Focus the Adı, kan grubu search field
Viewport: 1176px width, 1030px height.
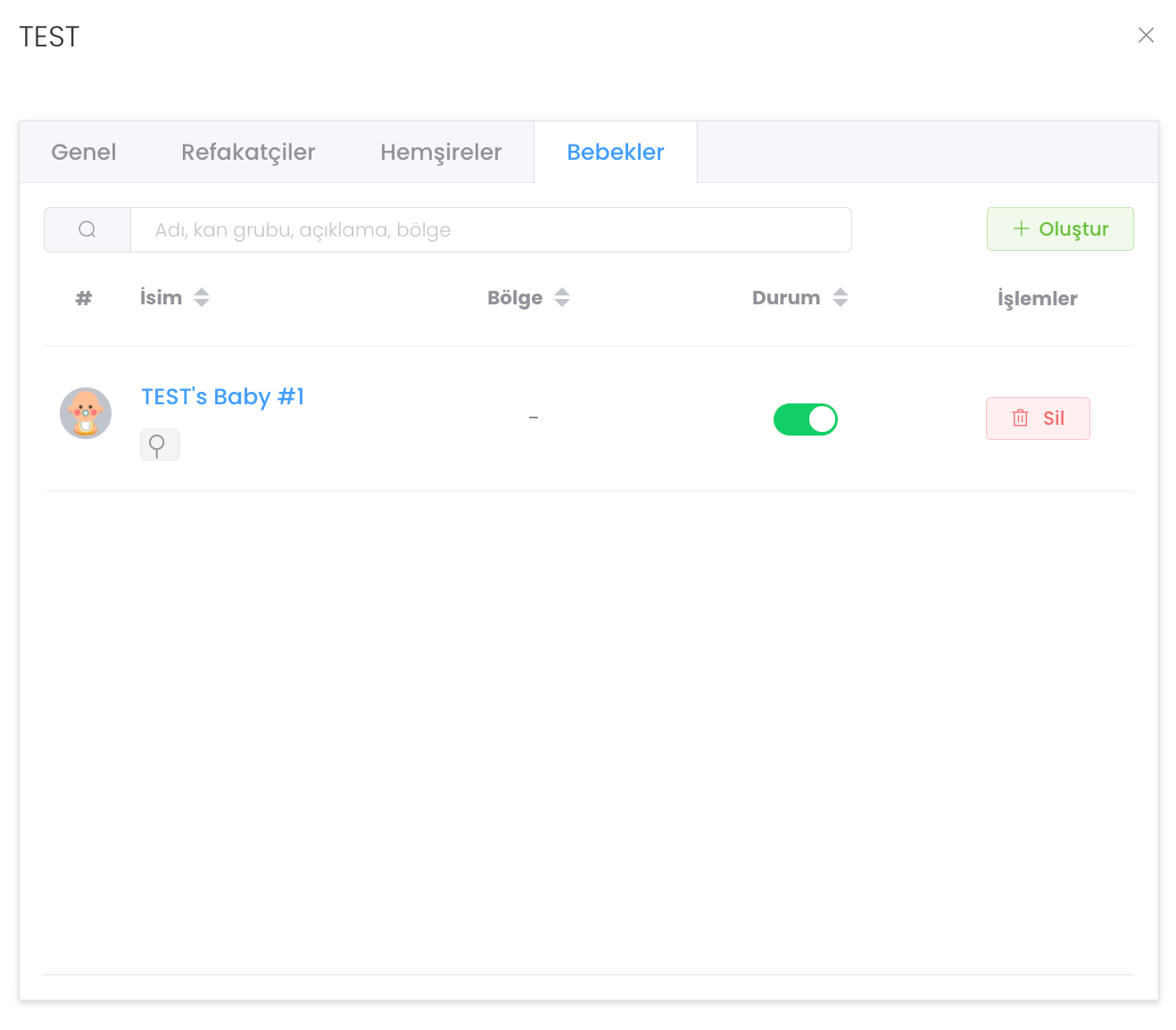coord(491,230)
